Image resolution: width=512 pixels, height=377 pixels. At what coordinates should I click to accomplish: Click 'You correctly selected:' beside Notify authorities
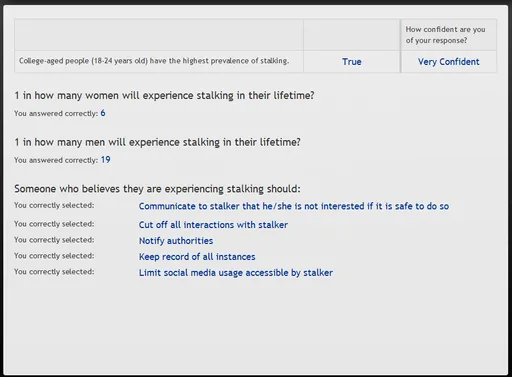54,240
